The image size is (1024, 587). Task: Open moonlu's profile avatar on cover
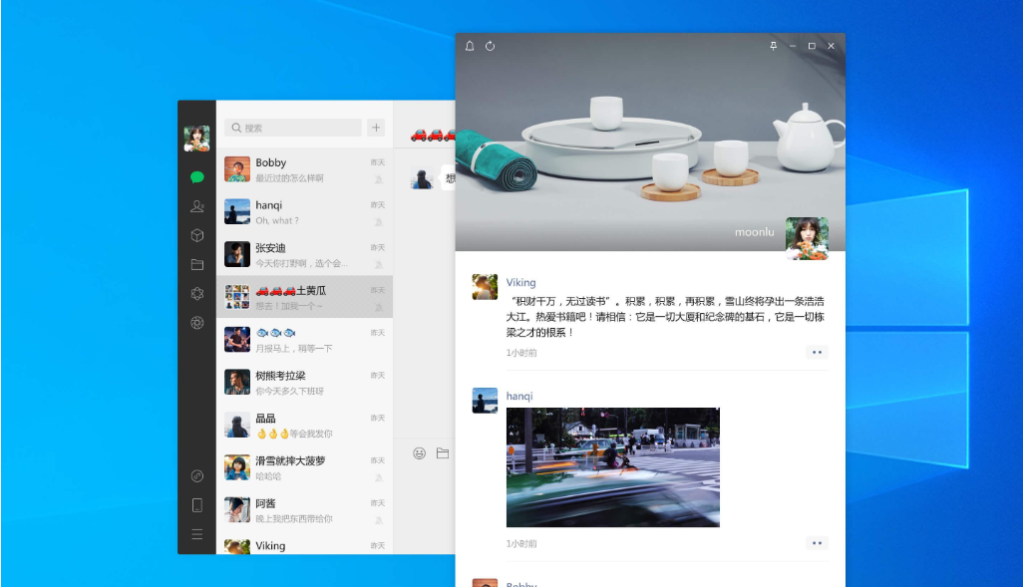click(807, 238)
